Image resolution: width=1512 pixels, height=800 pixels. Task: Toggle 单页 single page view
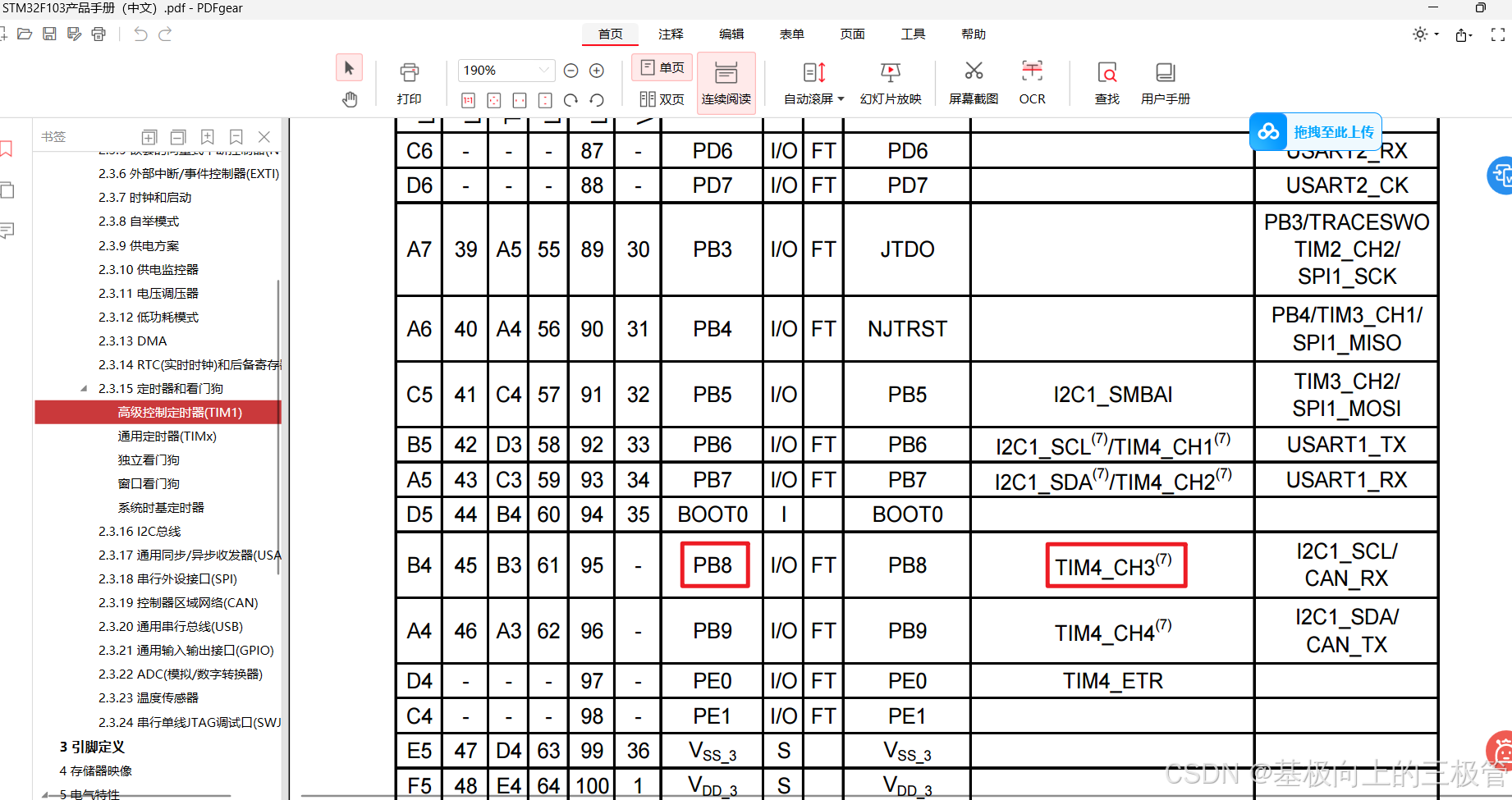662,67
